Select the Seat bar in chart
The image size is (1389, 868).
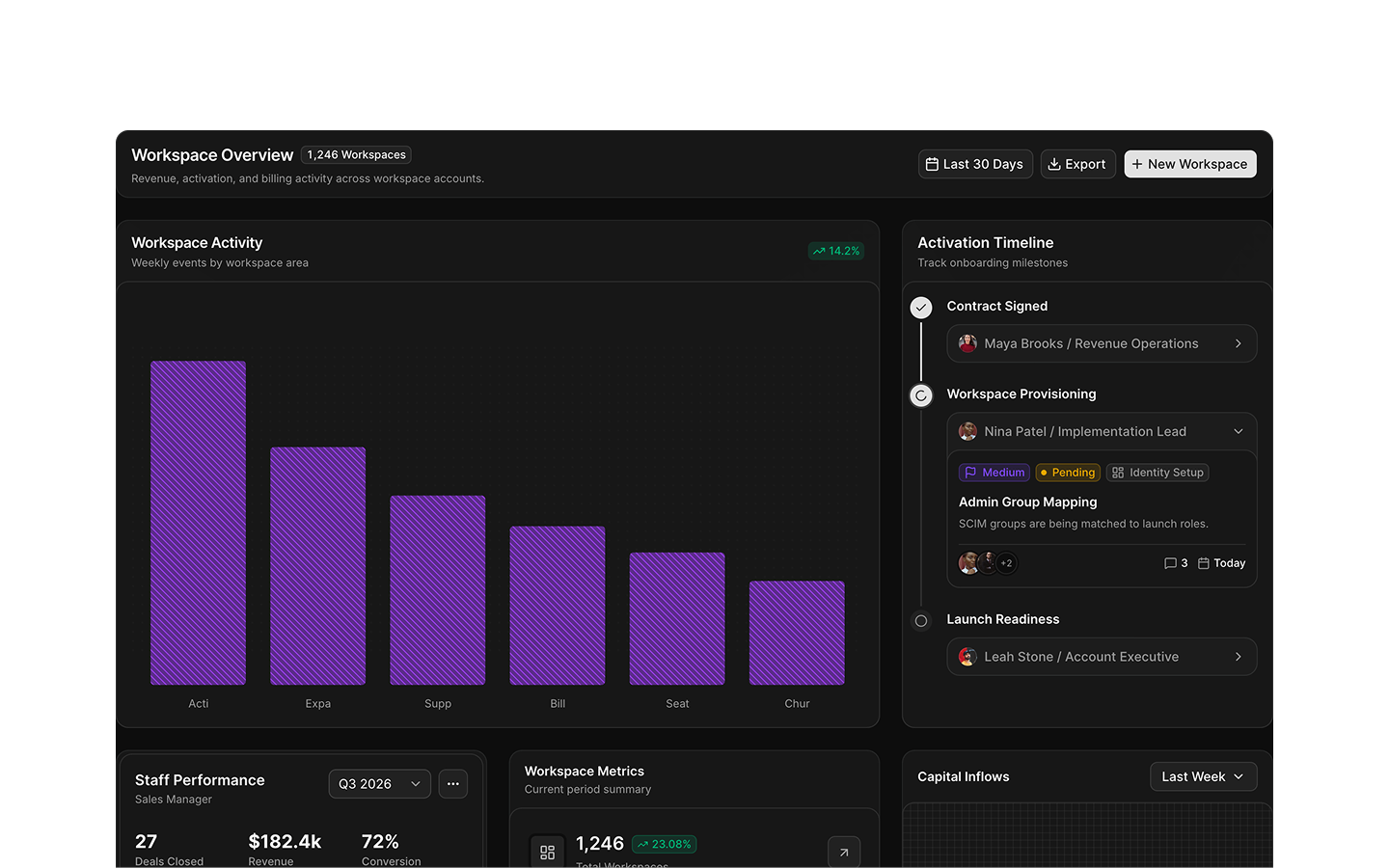click(677, 618)
